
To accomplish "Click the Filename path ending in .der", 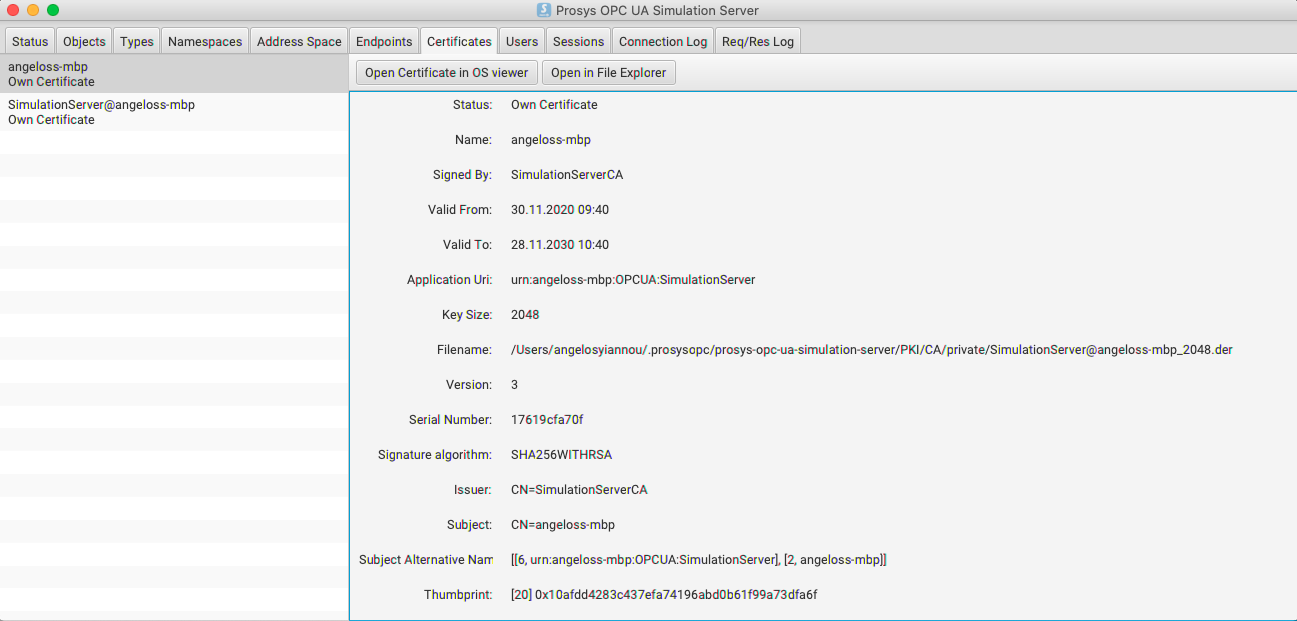I will (871, 349).
